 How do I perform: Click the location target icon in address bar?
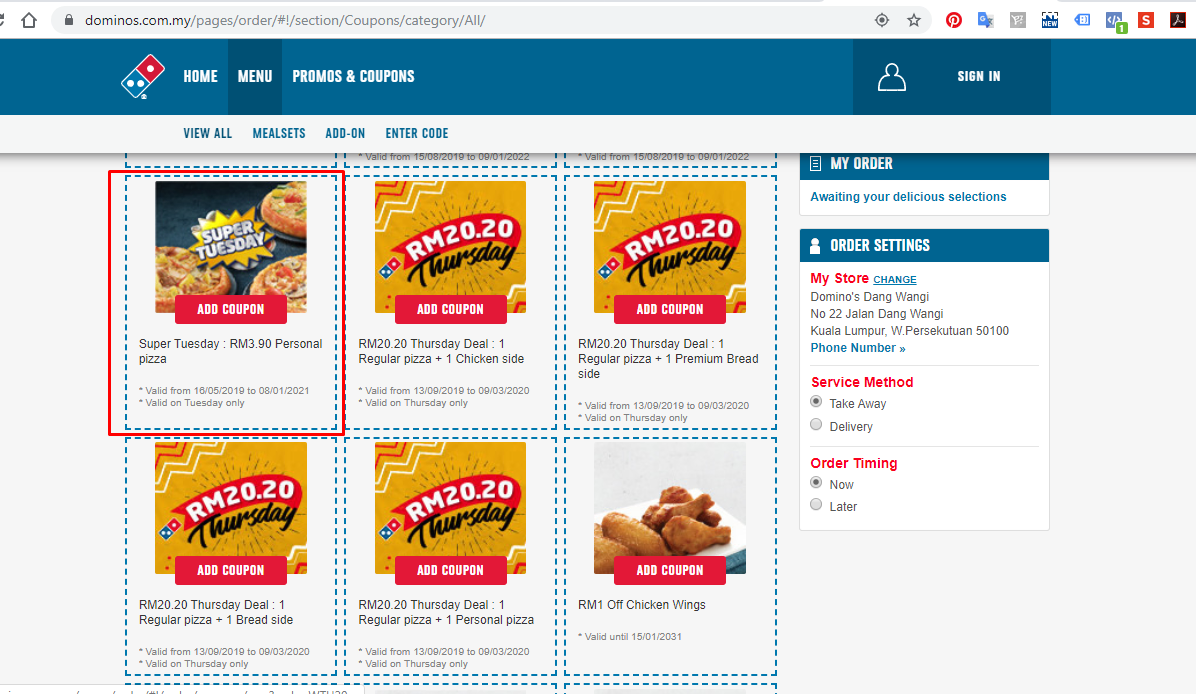click(882, 21)
